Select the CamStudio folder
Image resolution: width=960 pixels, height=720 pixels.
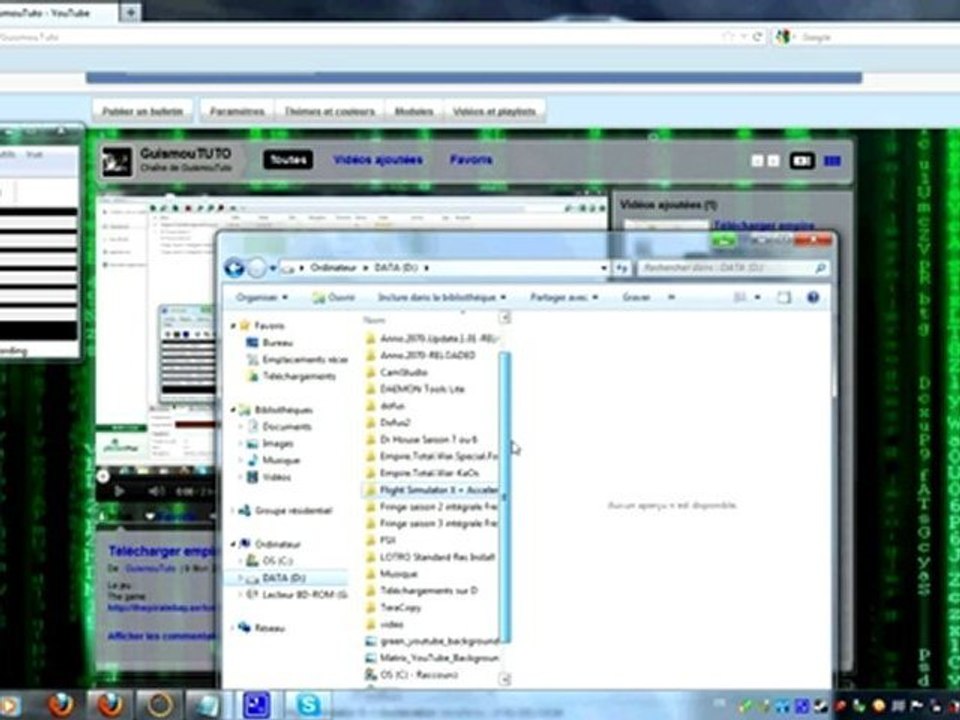(x=397, y=372)
